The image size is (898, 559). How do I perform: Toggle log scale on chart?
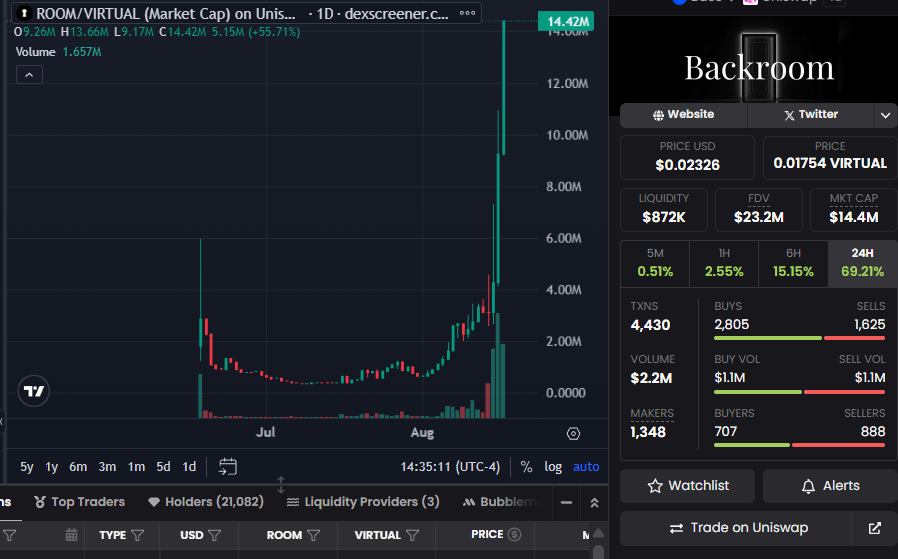pos(553,467)
